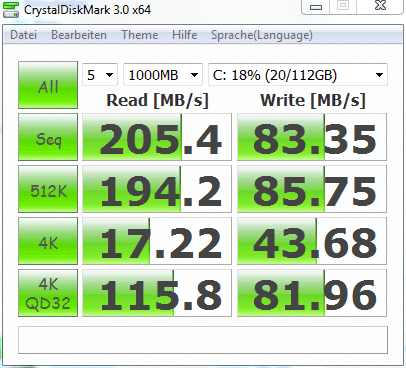Click the 512K write result 85.75

pyautogui.click(x=312, y=189)
